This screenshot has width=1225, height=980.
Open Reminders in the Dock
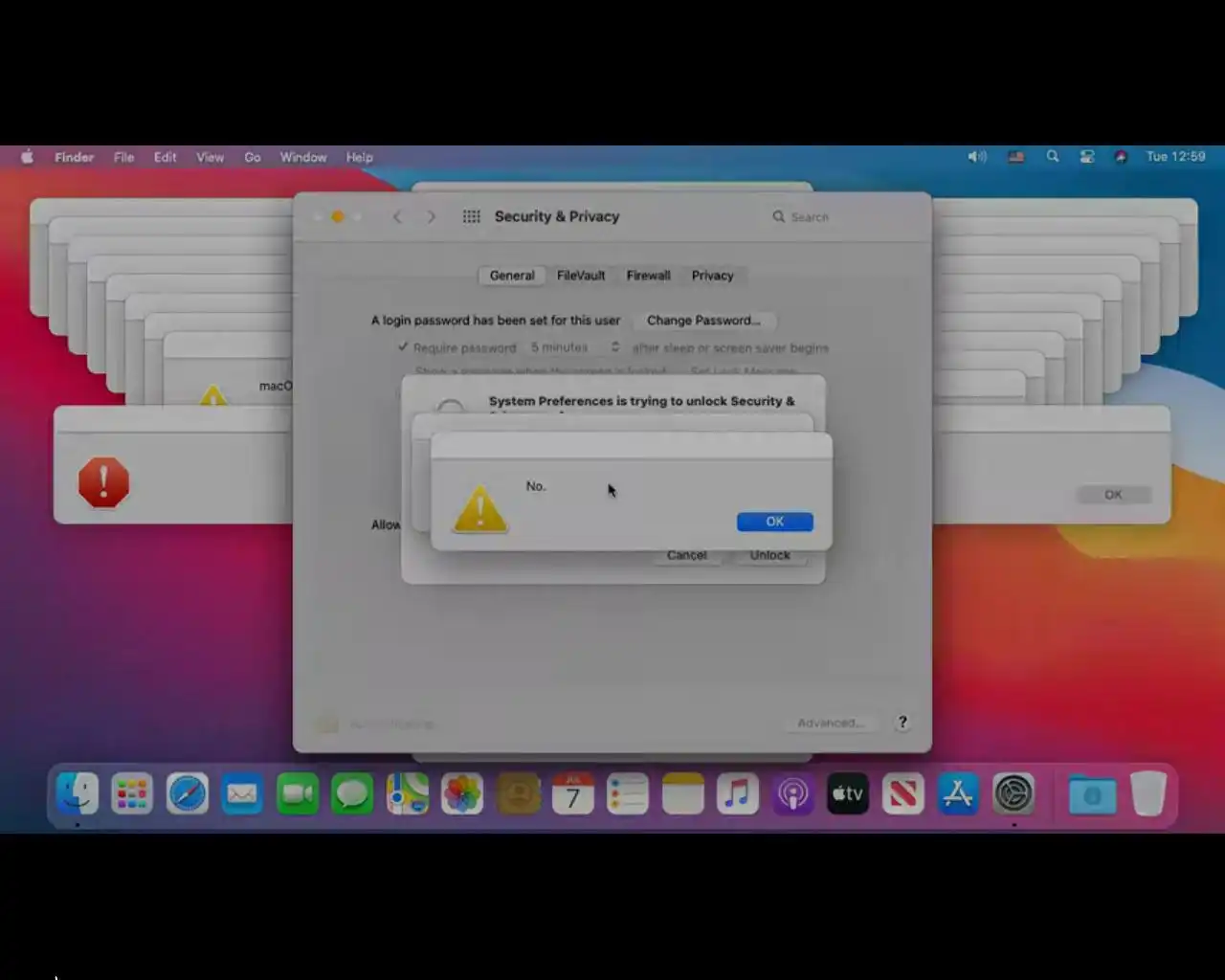click(x=628, y=793)
